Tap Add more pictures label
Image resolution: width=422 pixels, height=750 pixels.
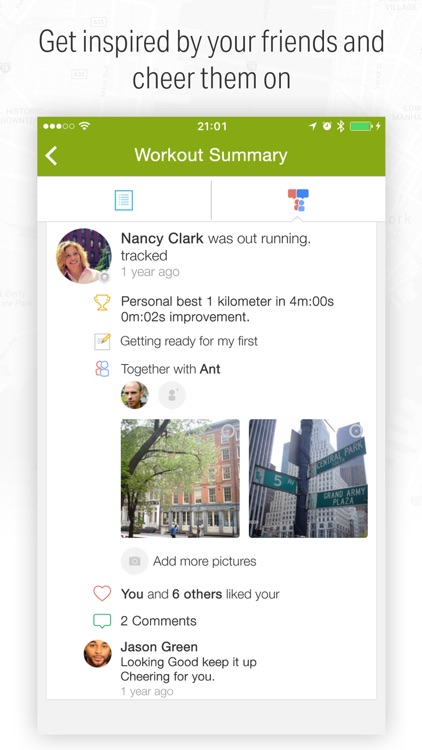click(205, 561)
